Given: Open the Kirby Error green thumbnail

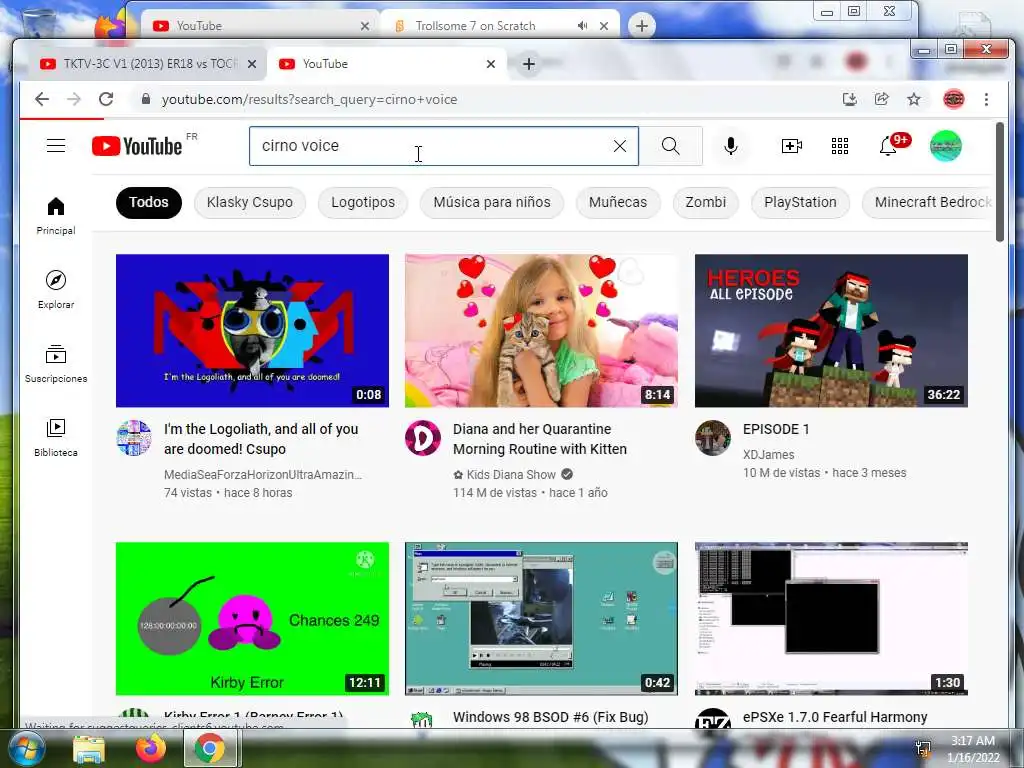Looking at the screenshot, I should pyautogui.click(x=252, y=618).
